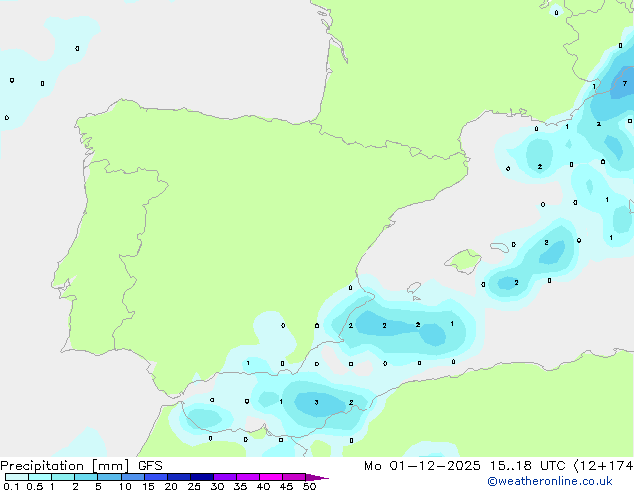
Task: Click the 0.1–0.5 mm legend color swatch
Action: click(x=17, y=477)
